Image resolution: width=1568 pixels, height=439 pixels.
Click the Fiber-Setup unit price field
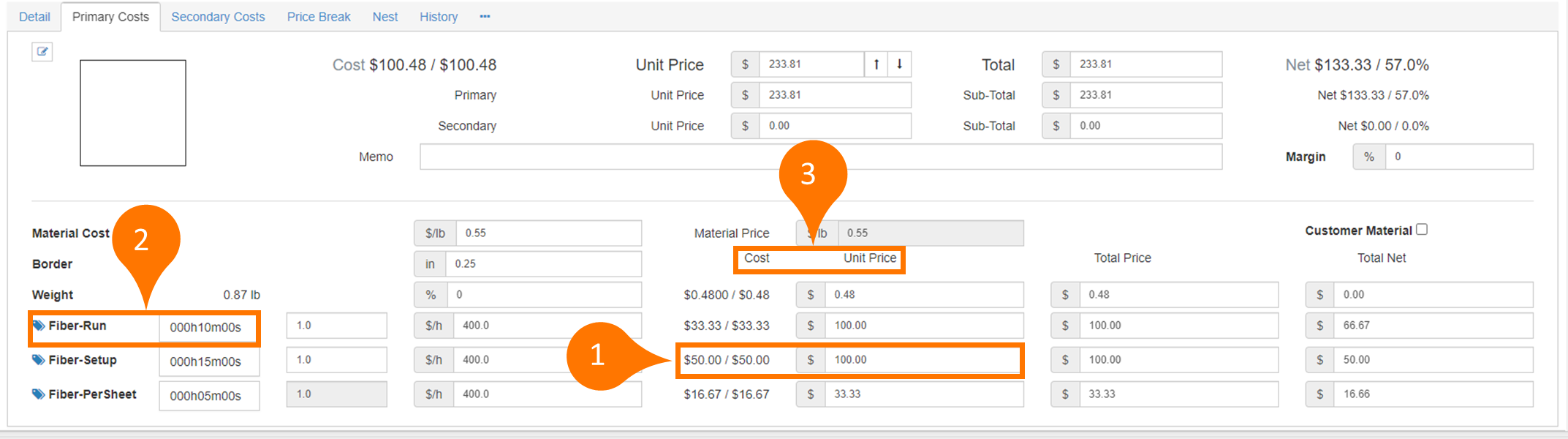pos(923,360)
